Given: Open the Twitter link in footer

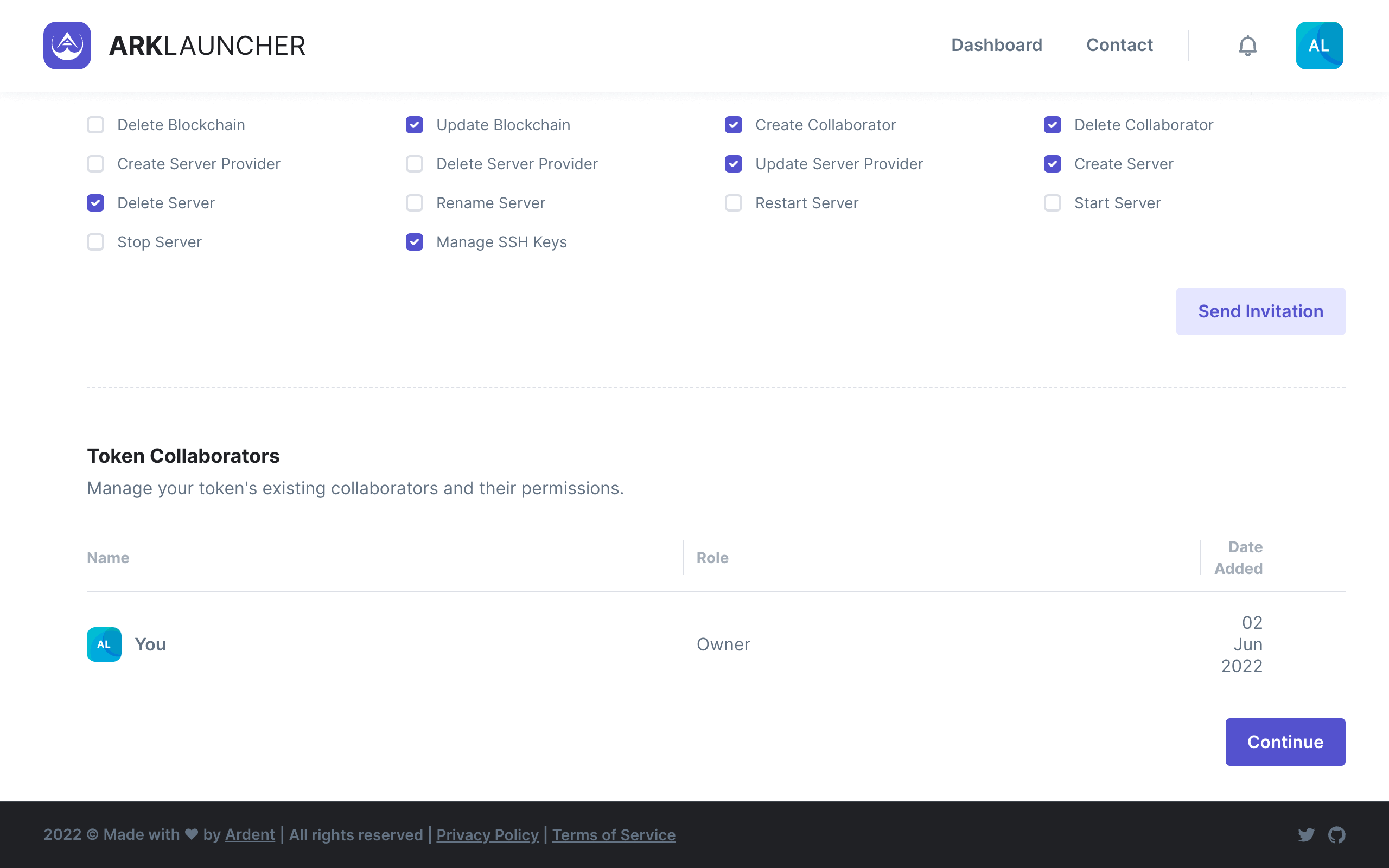Looking at the screenshot, I should pos(1306,834).
